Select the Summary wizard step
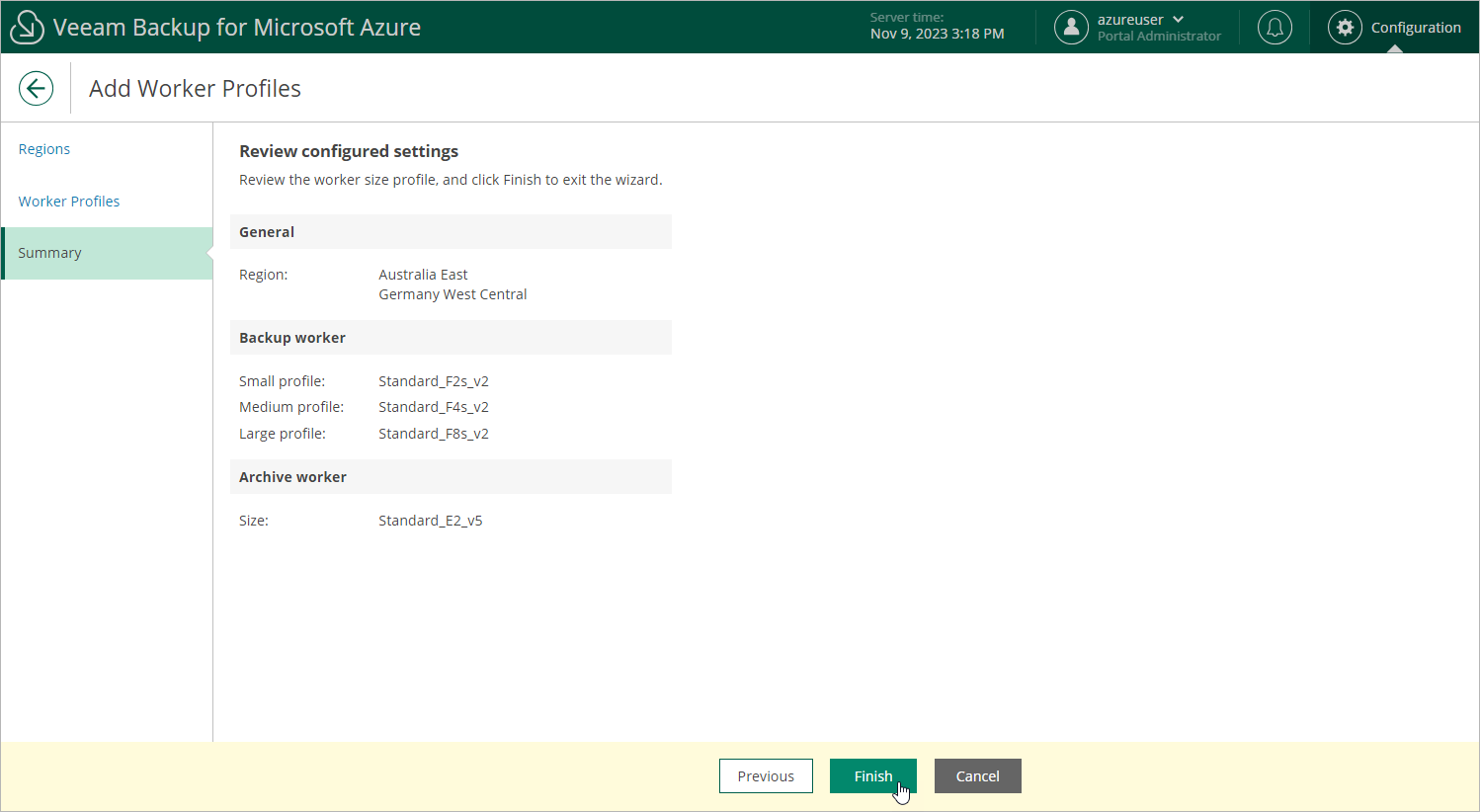 coord(107,253)
